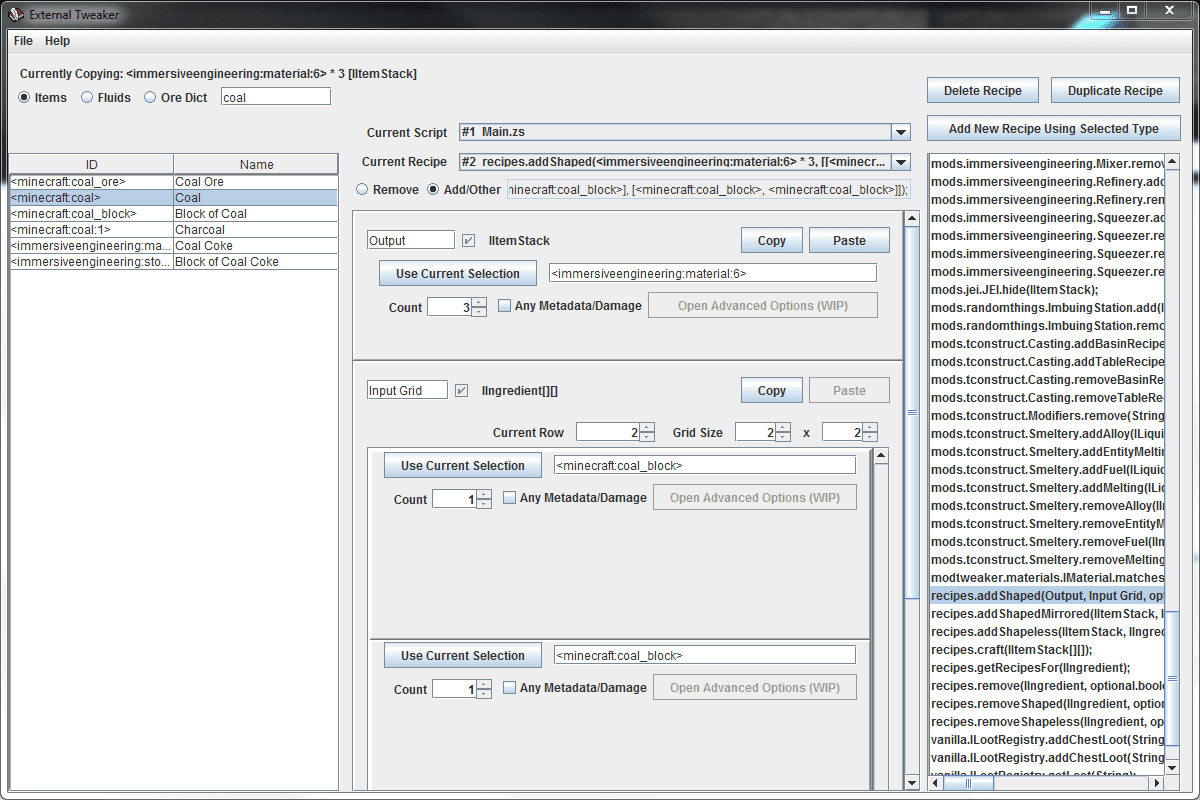Increase the Output Count spinner

[x=479, y=302]
